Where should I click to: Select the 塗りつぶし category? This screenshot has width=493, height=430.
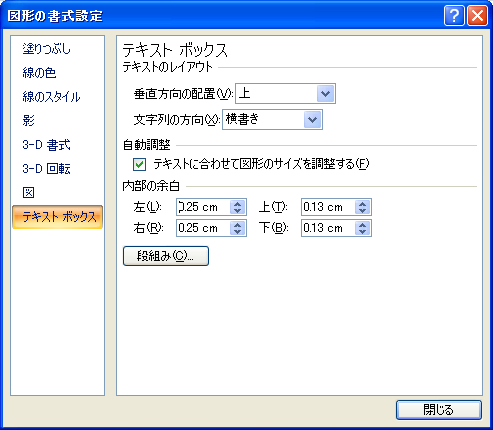coord(47,49)
